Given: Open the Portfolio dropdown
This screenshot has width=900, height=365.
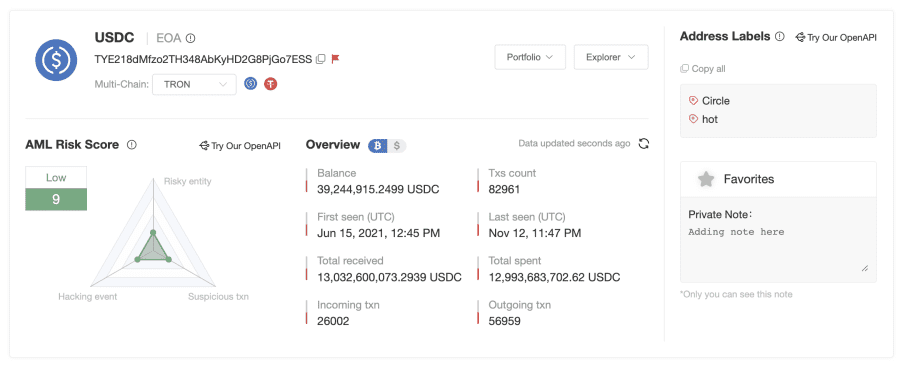Looking at the screenshot, I should 530,57.
